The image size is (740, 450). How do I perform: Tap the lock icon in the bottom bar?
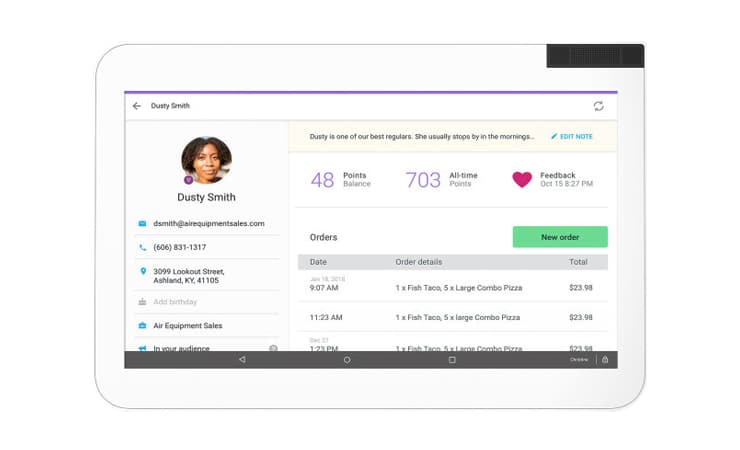(x=604, y=360)
